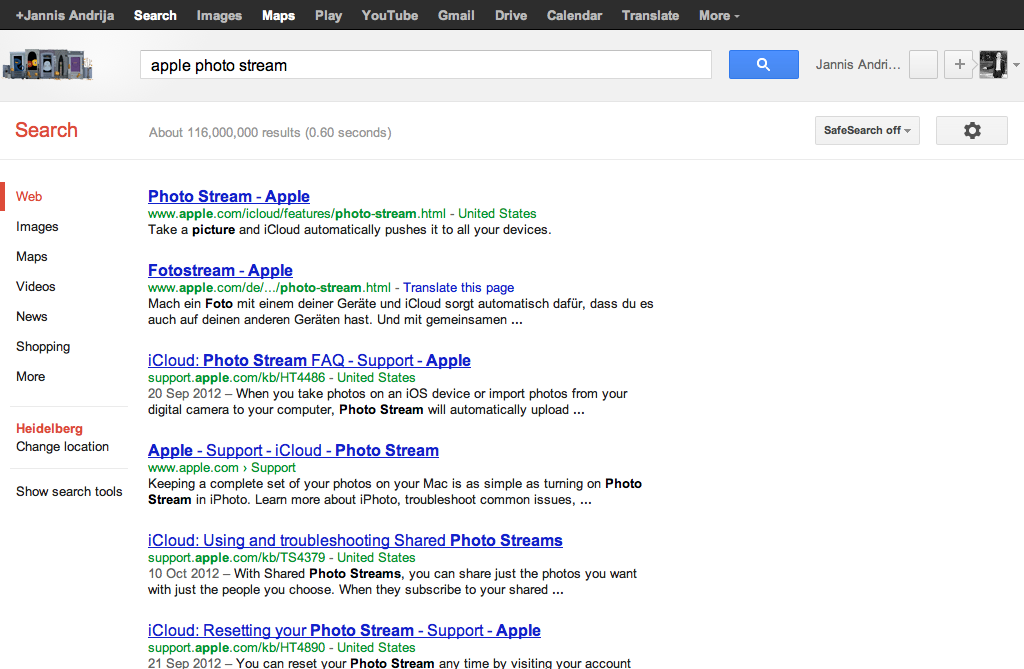The image size is (1024, 669).
Task: Click the red Search heading
Action: coord(46,130)
